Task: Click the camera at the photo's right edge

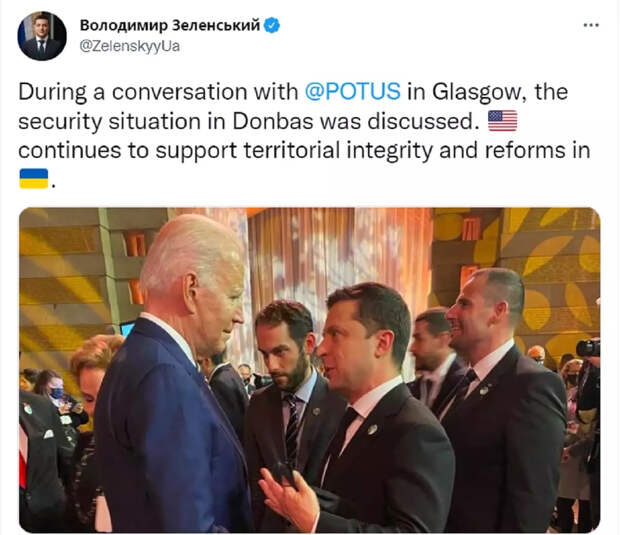Action: 589,348
